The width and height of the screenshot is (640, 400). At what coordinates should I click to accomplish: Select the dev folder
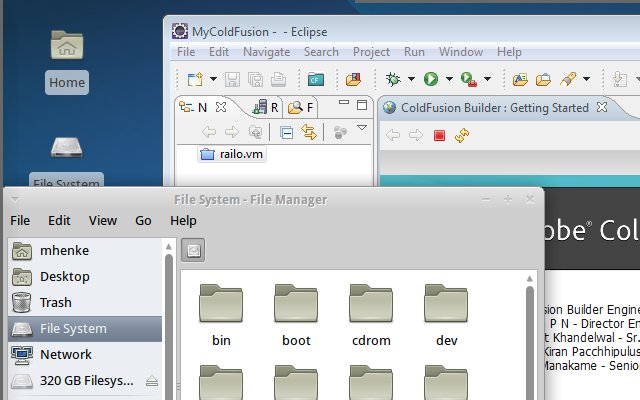coord(446,315)
